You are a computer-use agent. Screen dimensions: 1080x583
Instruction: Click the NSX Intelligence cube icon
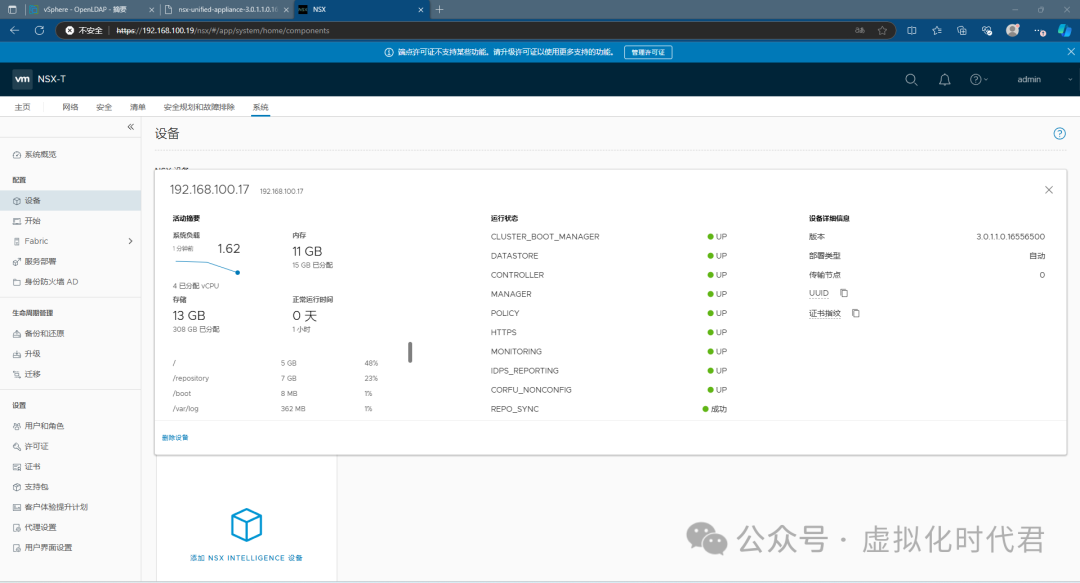tap(247, 525)
